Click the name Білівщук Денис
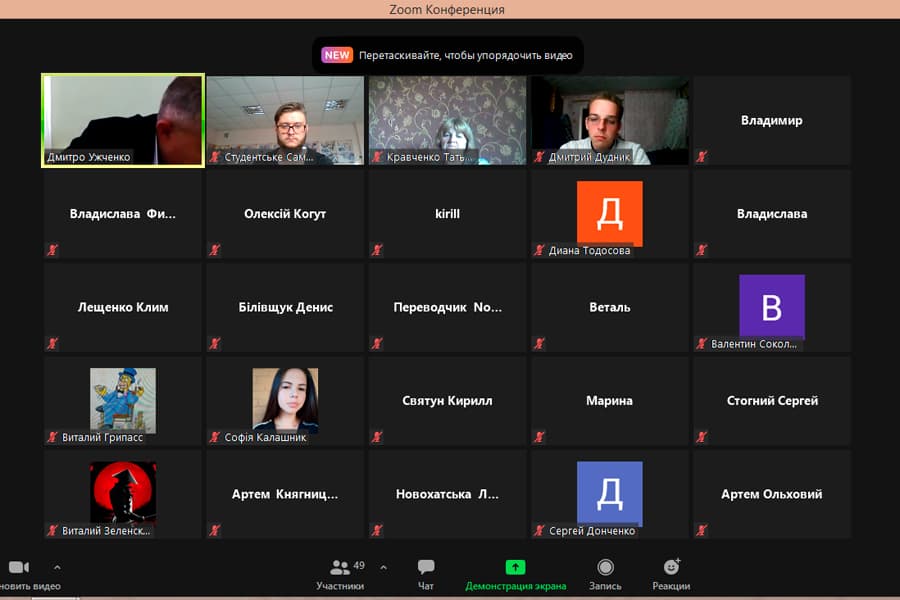The image size is (900, 600). click(x=285, y=307)
